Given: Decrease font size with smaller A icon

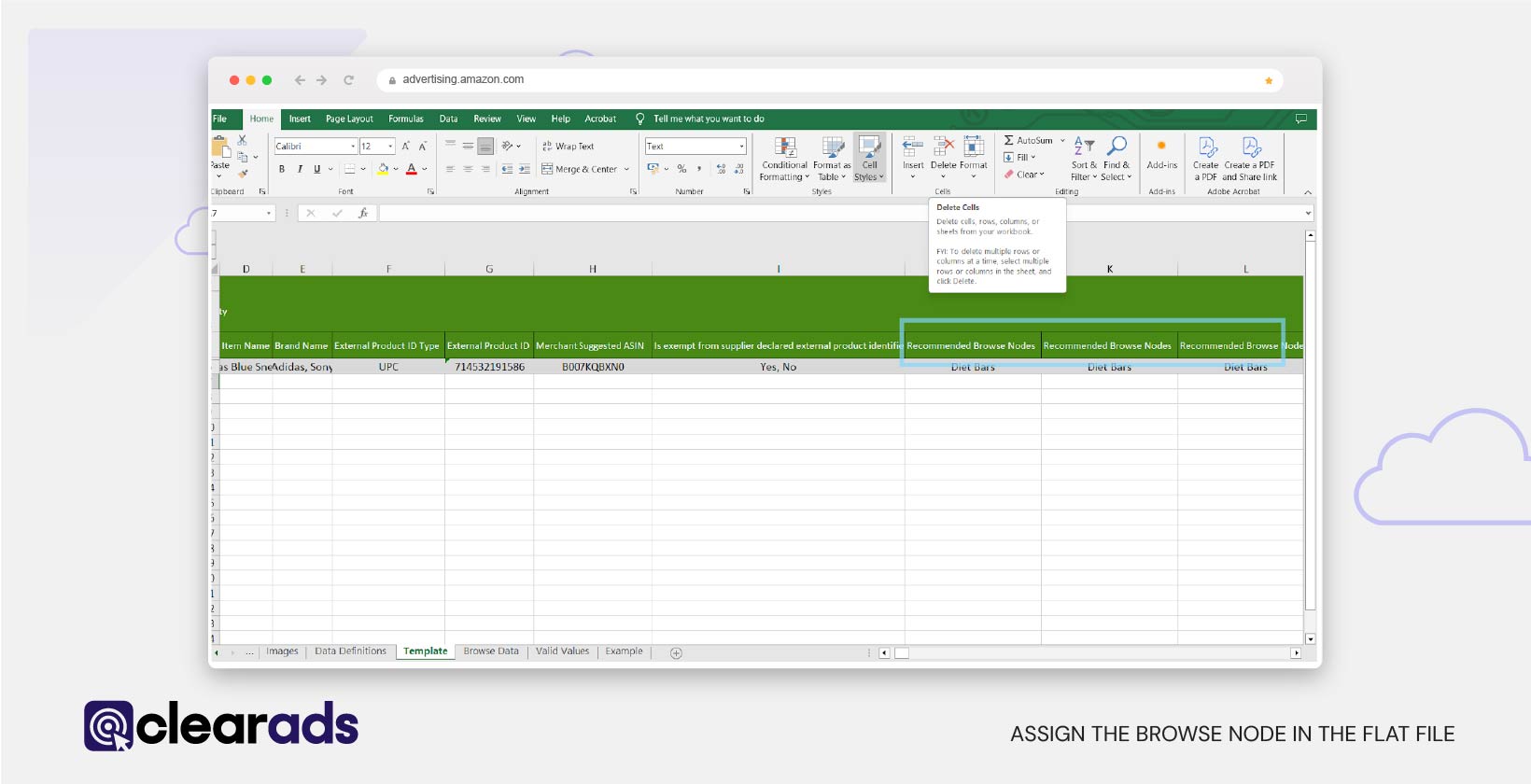Looking at the screenshot, I should tap(422, 147).
